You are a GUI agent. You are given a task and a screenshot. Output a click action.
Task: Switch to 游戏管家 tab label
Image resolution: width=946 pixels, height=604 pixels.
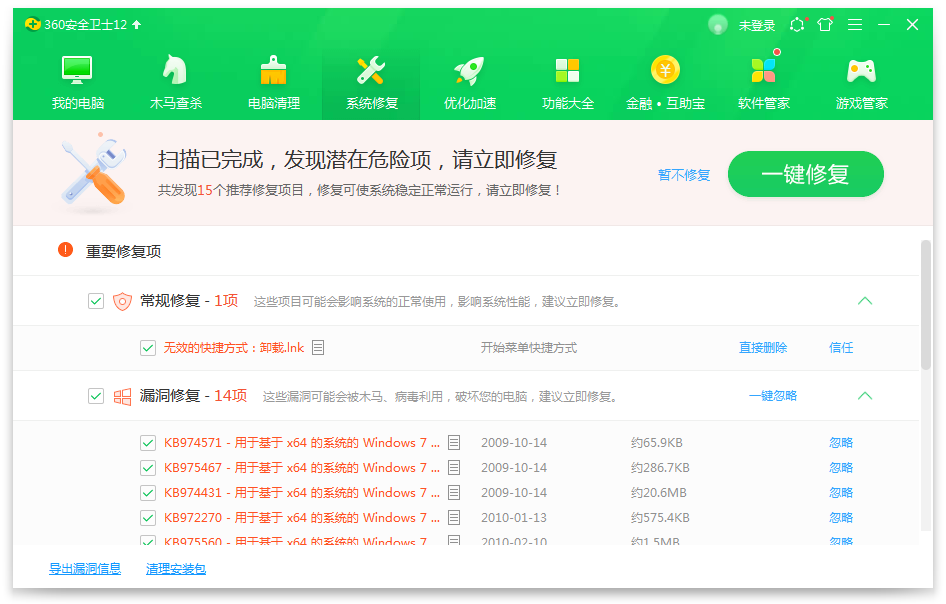pyautogui.click(x=862, y=103)
